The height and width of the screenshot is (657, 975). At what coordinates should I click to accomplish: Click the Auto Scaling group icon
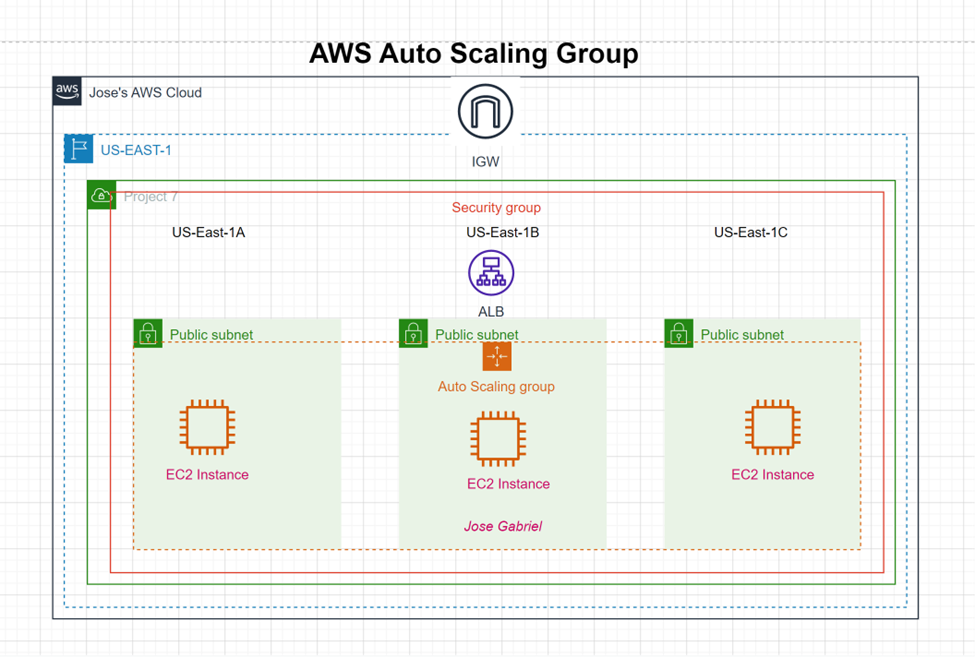tap(497, 355)
